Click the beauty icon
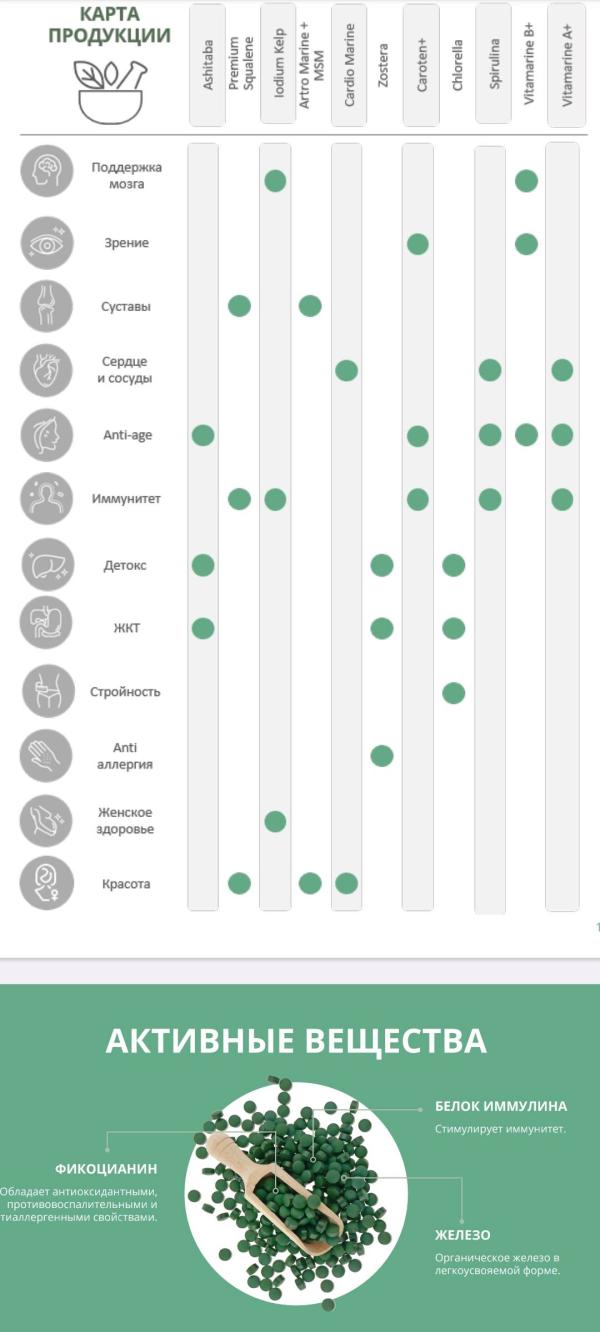 [x=47, y=883]
